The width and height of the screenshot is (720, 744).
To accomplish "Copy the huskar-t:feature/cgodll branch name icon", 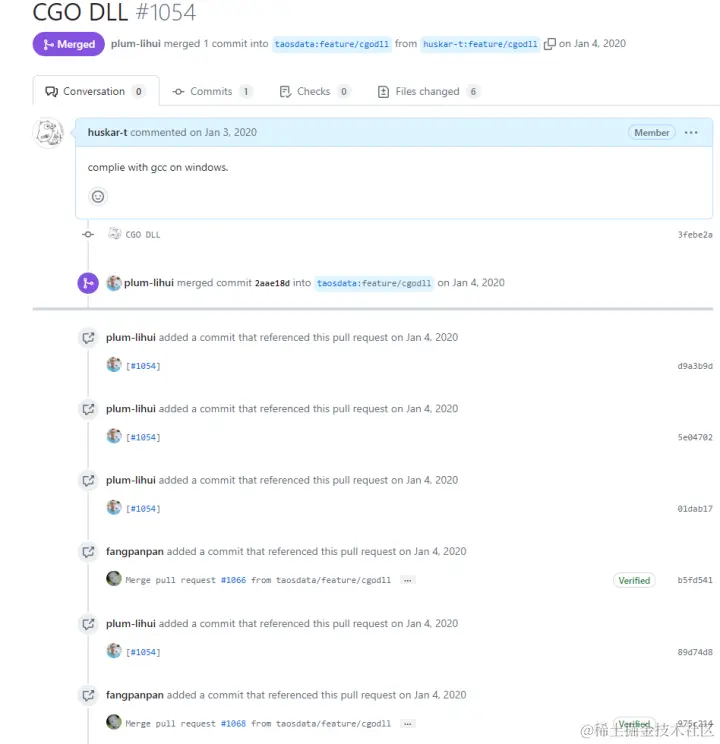I will (549, 44).
